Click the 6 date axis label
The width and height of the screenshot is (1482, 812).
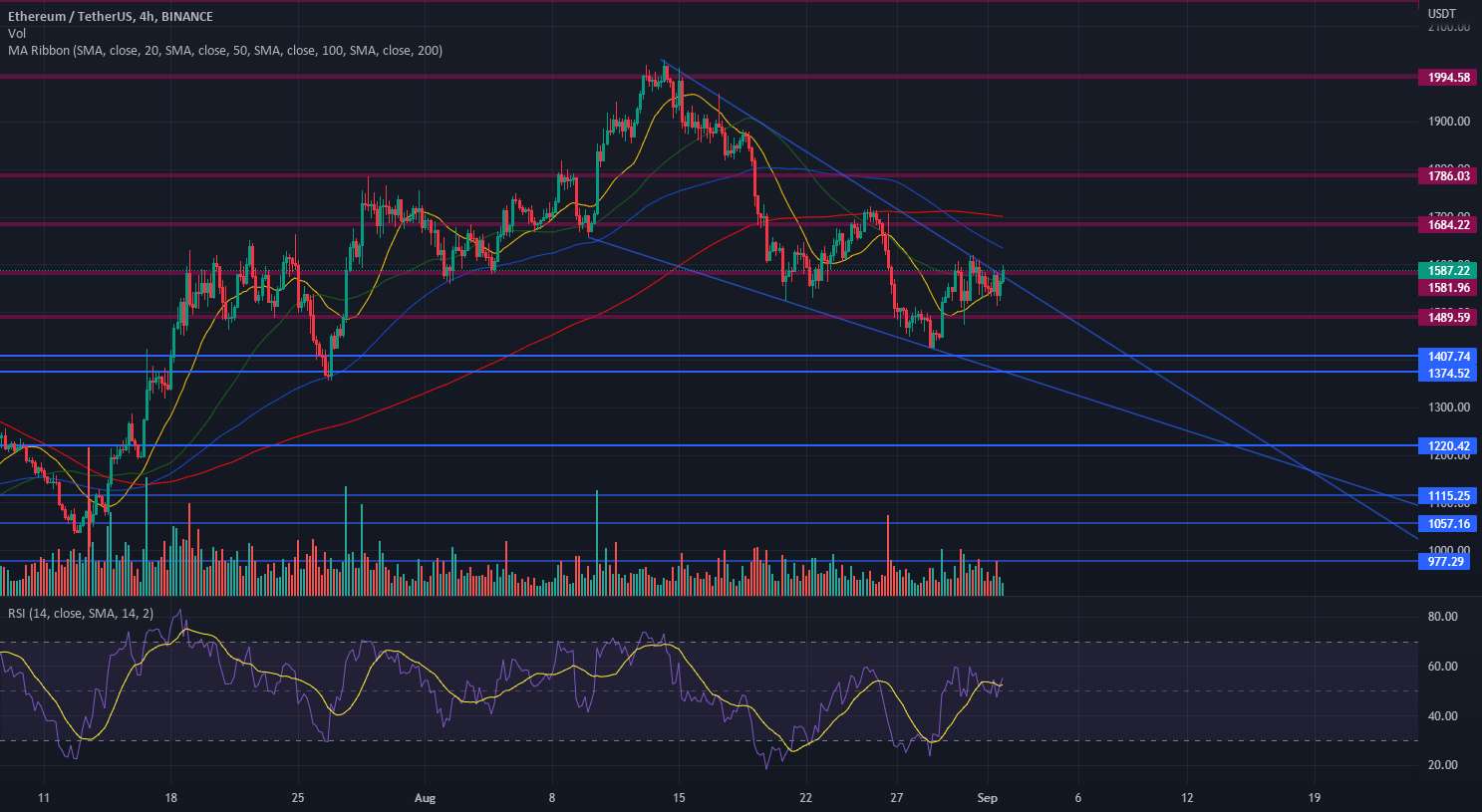click(x=1078, y=798)
